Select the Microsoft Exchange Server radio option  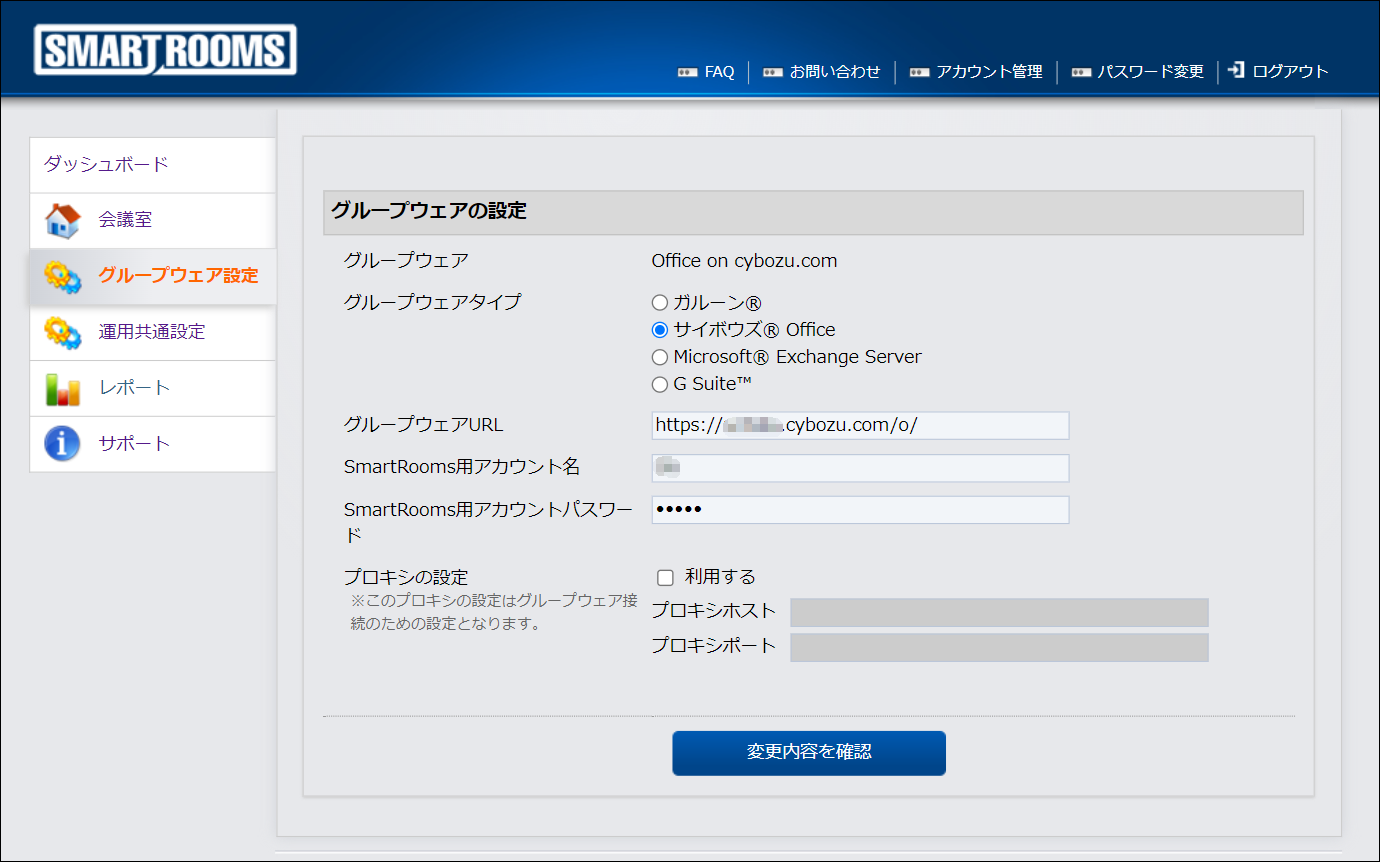(659, 357)
